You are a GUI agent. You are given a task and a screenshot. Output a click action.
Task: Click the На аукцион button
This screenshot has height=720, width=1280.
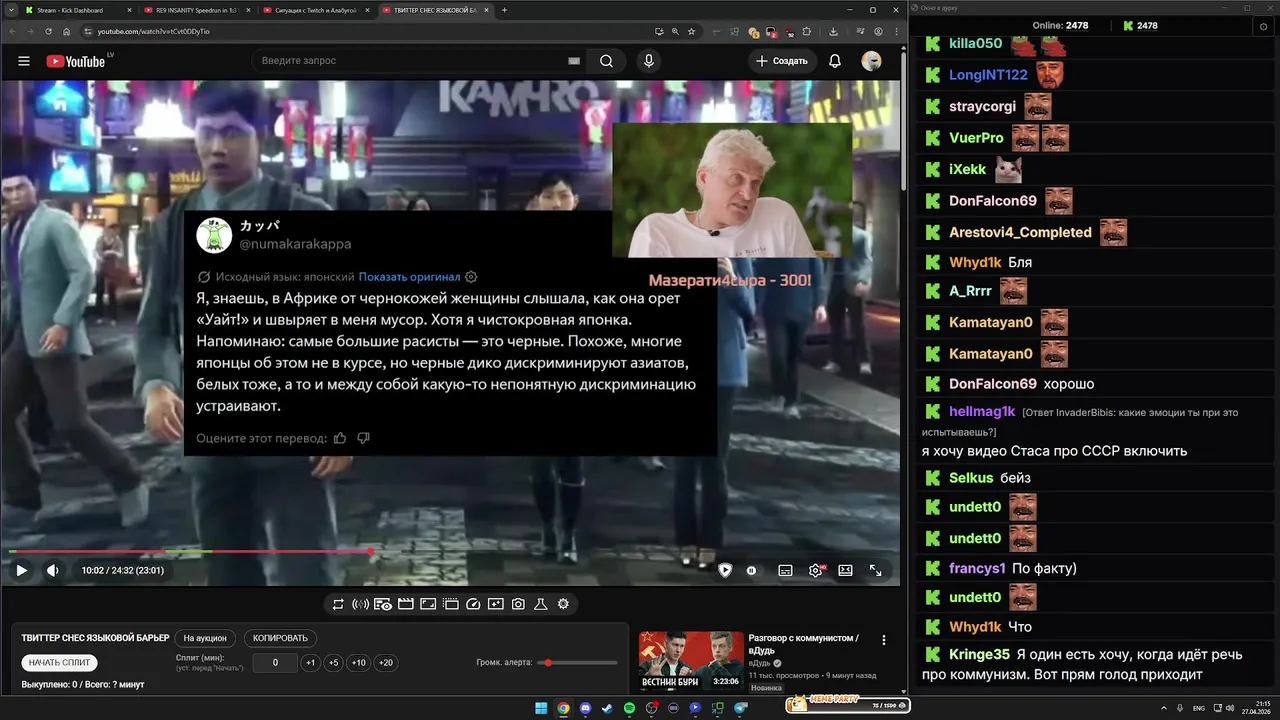[x=205, y=638]
